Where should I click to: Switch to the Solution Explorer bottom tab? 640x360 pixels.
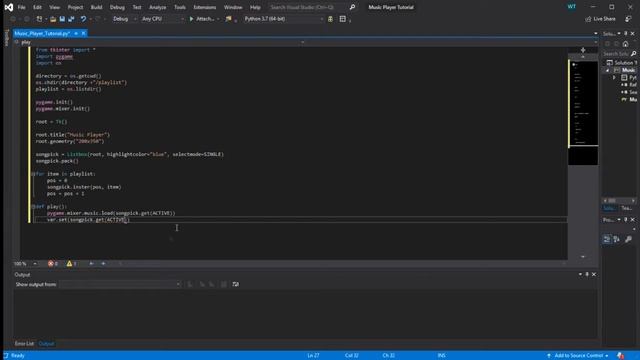[609, 209]
